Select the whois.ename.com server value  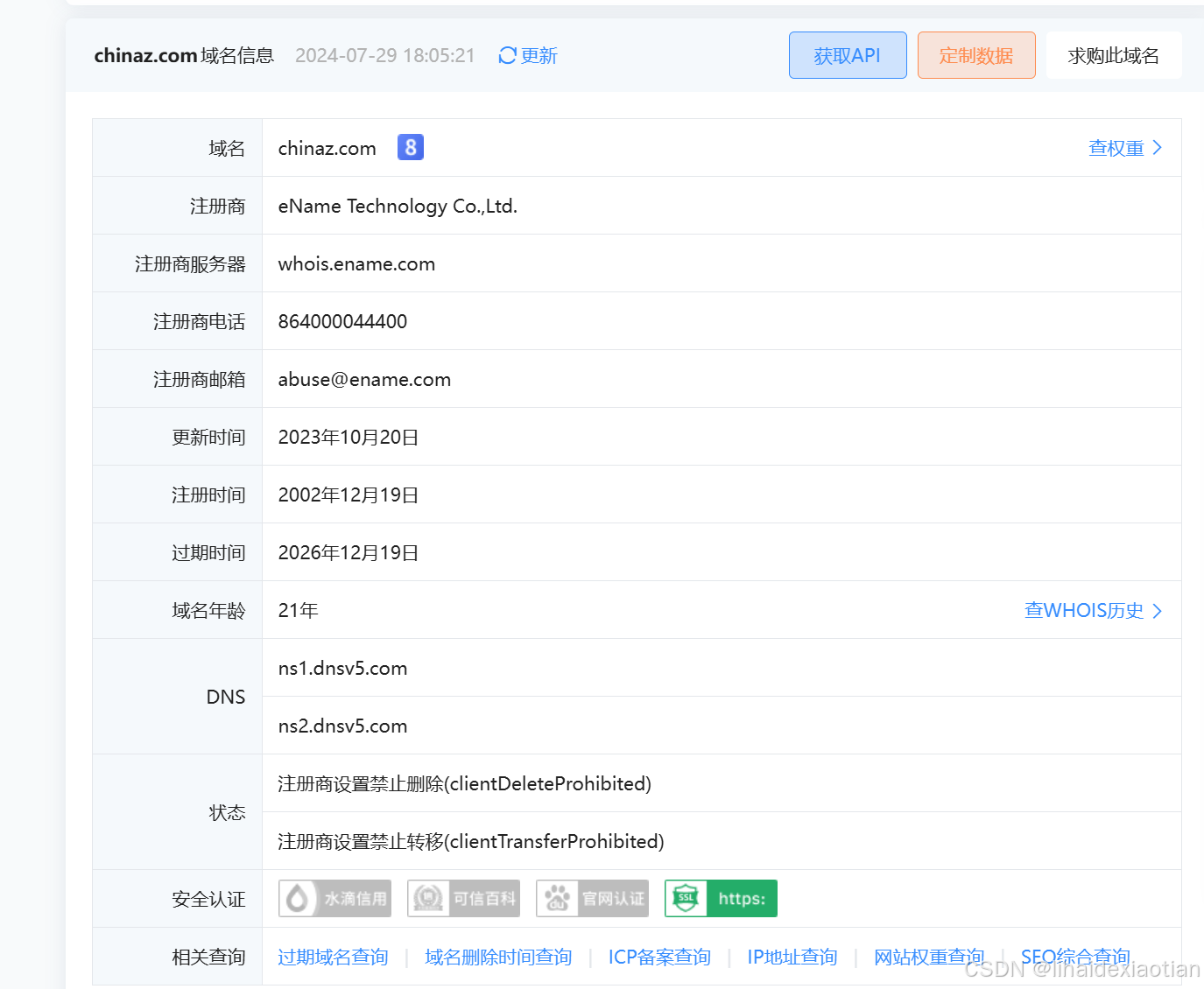pos(356,263)
